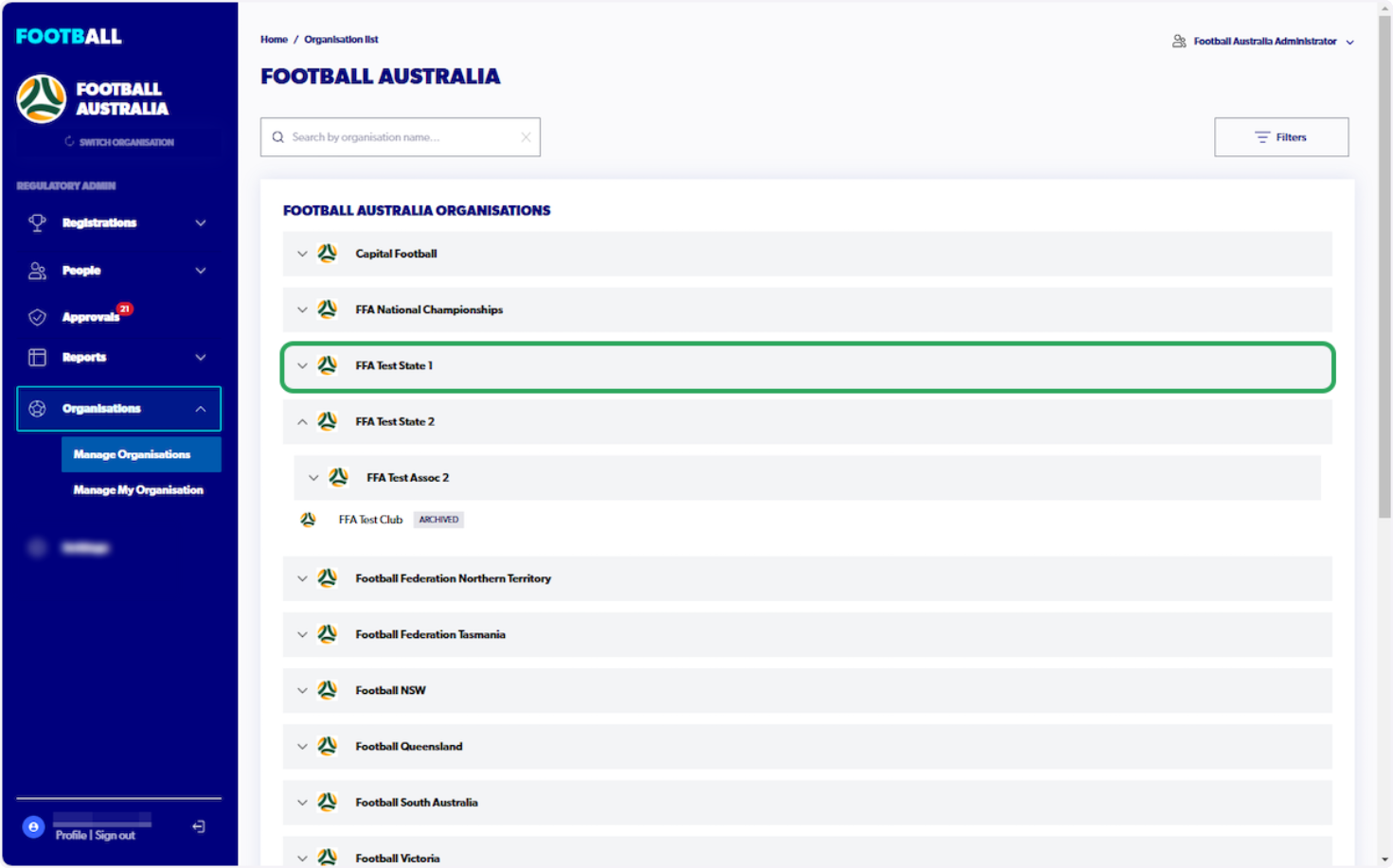This screenshot has height=868, width=1393.
Task: Click the FFA Test State 1 logo icon
Action: [328, 365]
